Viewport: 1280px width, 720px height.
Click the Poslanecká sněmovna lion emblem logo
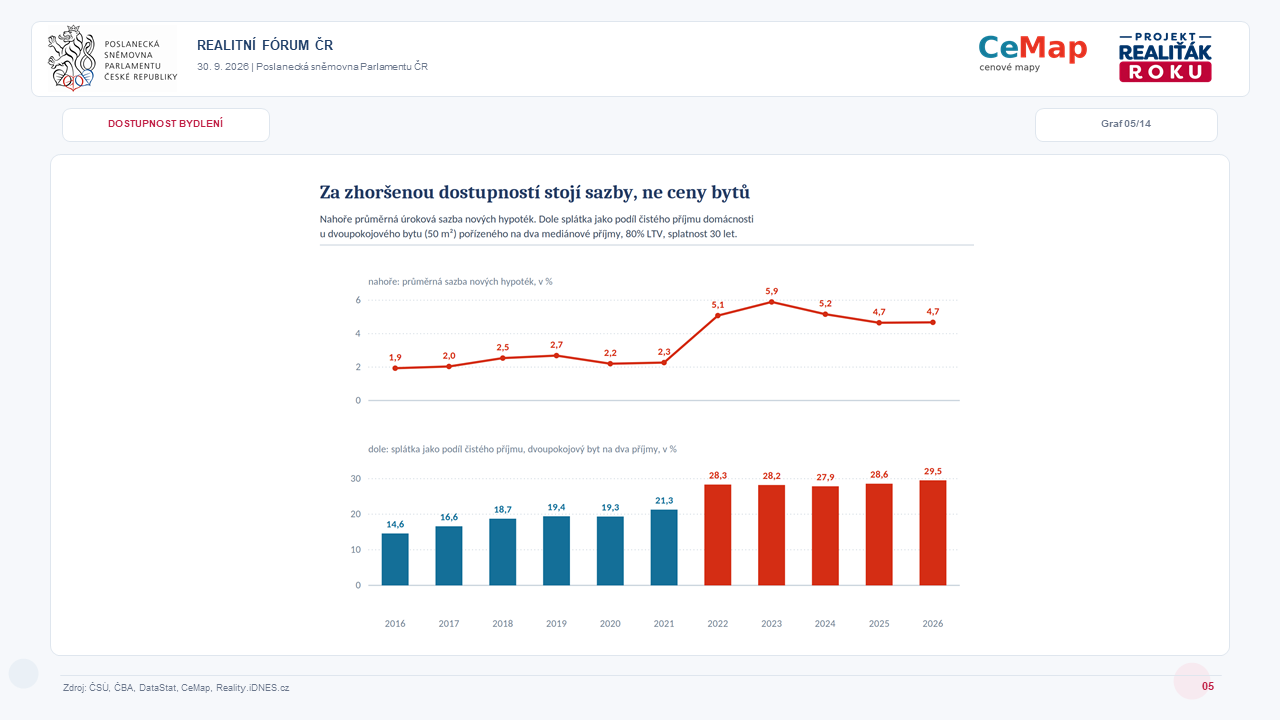coord(71,59)
